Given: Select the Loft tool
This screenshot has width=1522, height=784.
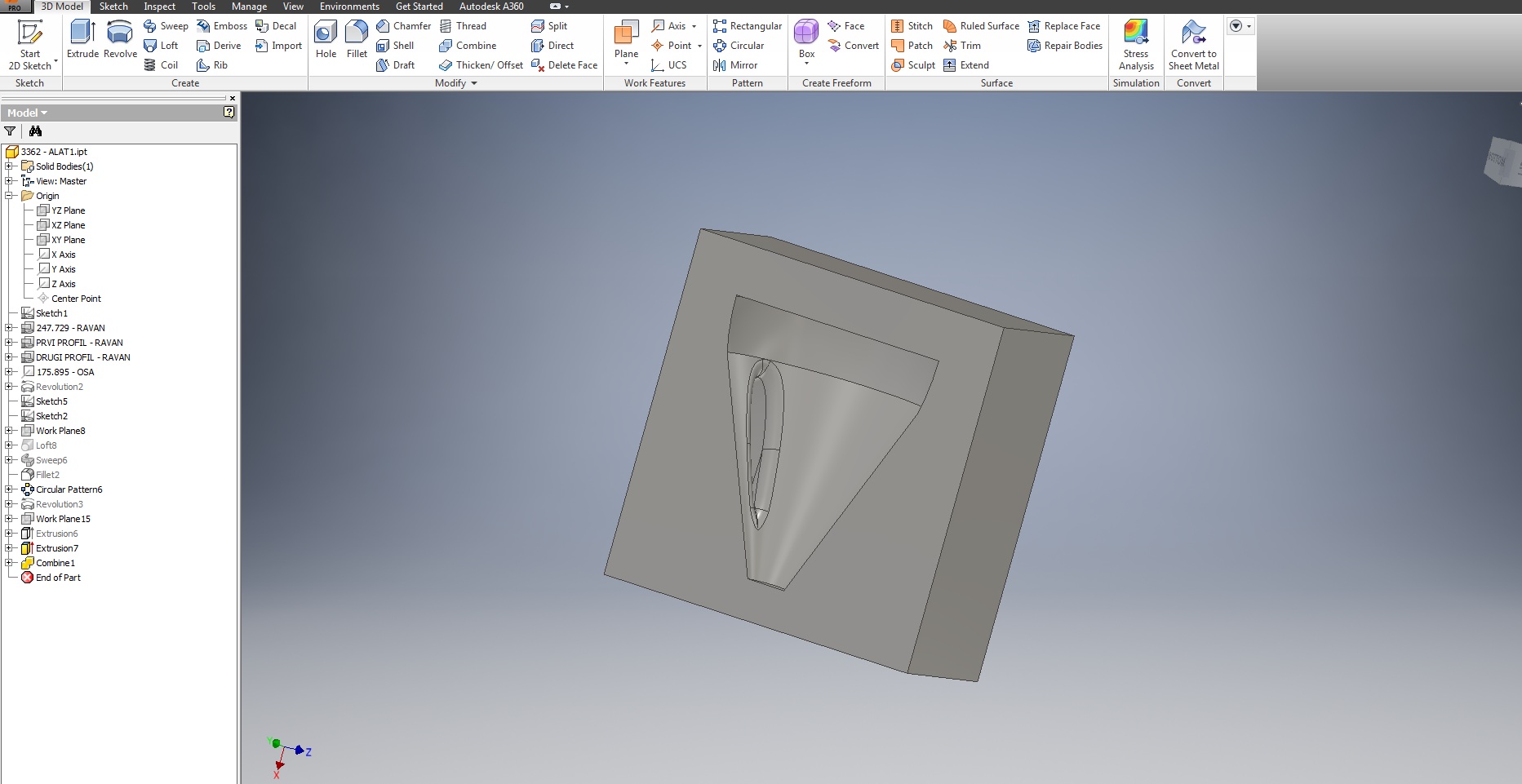Looking at the screenshot, I should (x=162, y=46).
